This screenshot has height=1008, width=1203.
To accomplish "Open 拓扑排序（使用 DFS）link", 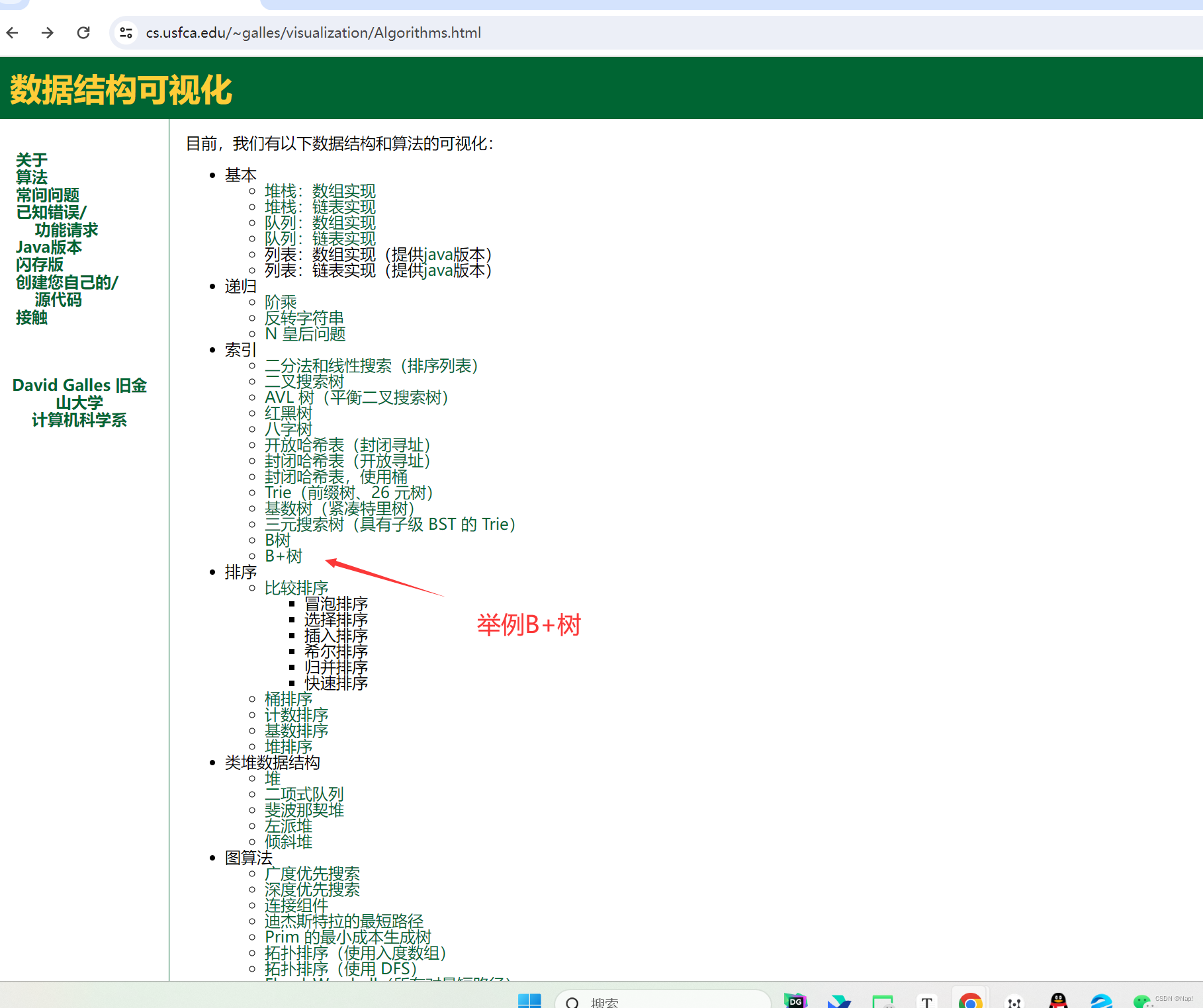I will point(341,969).
